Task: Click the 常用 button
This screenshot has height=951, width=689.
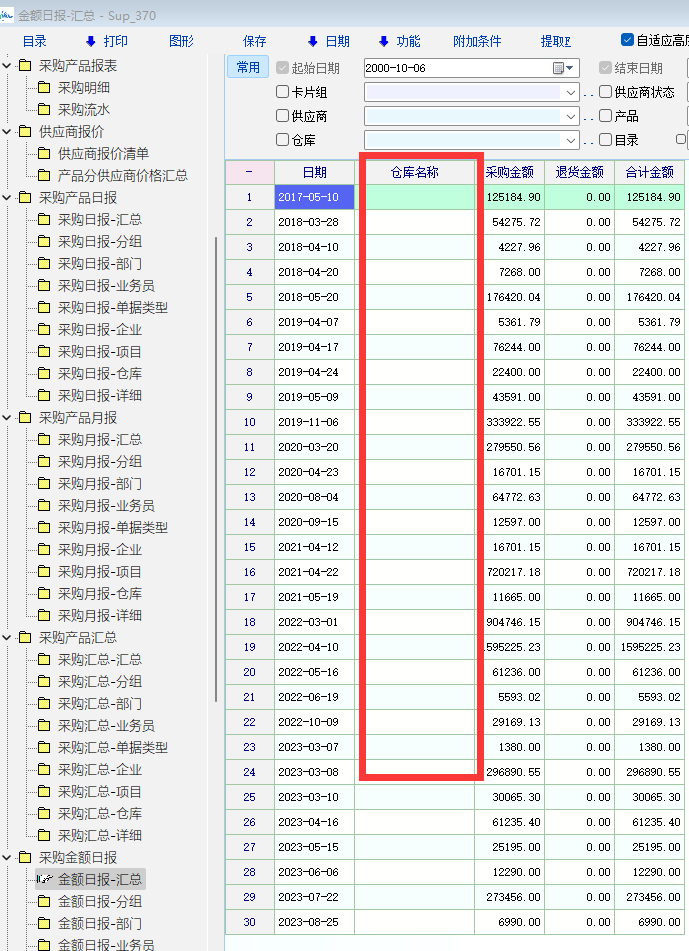Action: 248,67
